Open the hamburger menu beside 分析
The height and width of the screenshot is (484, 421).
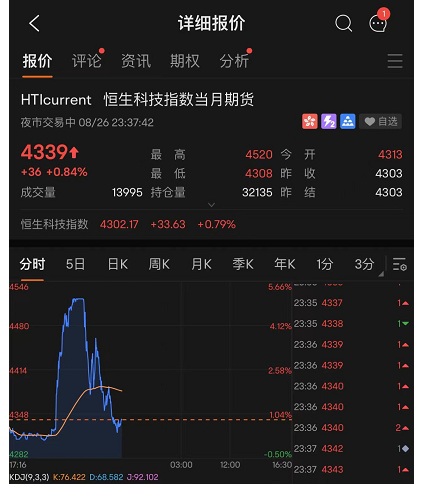click(x=395, y=61)
